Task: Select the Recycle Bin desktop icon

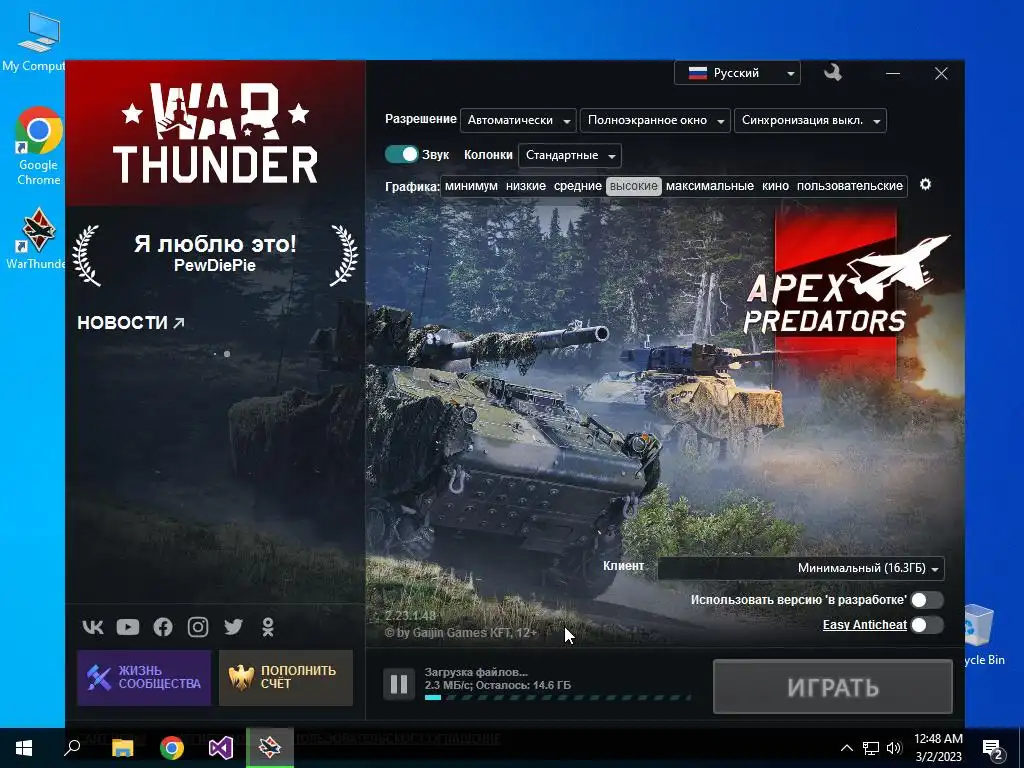Action: (983, 635)
